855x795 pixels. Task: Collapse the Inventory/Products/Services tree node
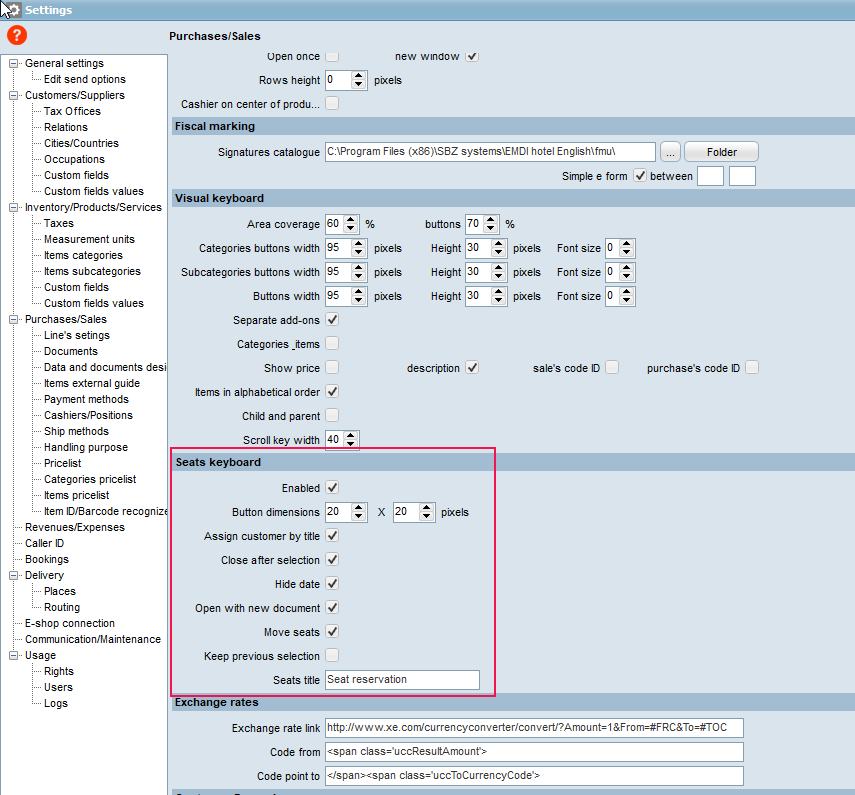[13, 207]
